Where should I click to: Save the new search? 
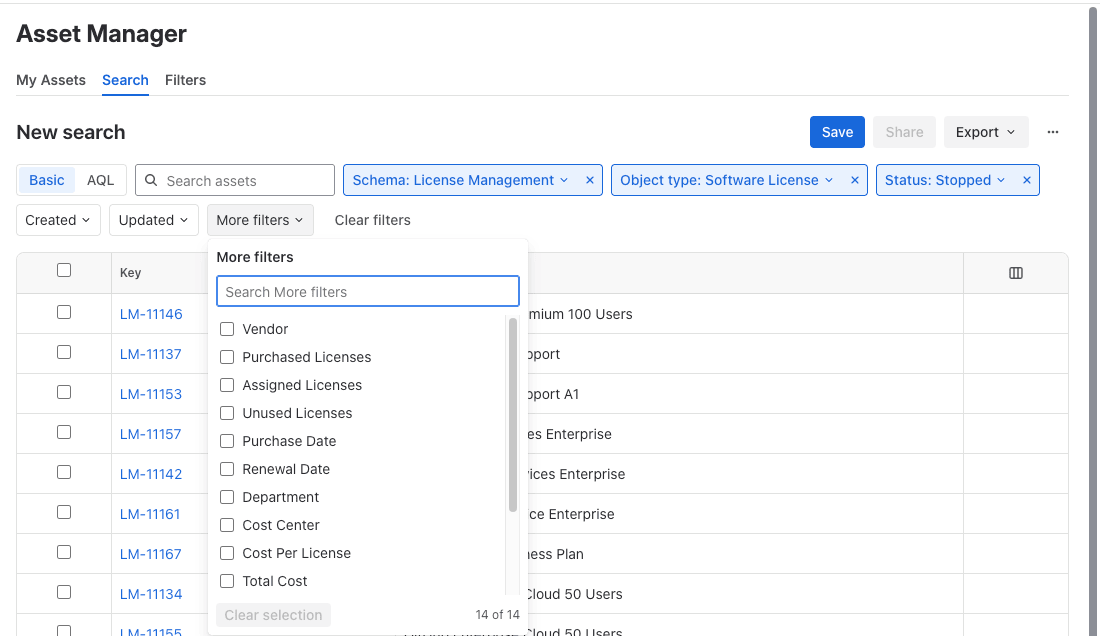tap(837, 132)
